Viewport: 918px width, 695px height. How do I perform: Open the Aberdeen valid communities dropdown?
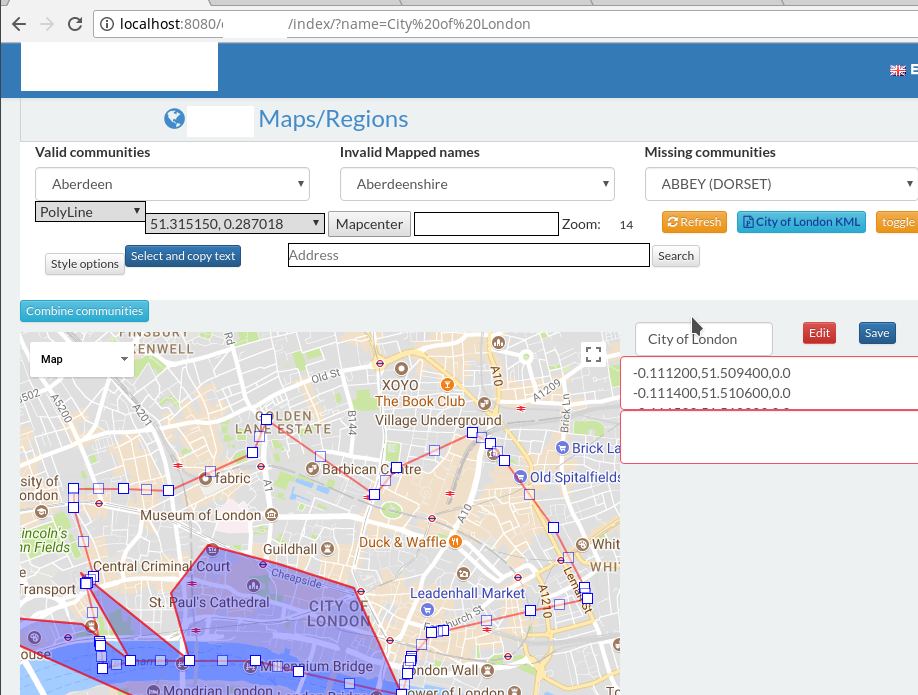pyautogui.click(x=172, y=184)
